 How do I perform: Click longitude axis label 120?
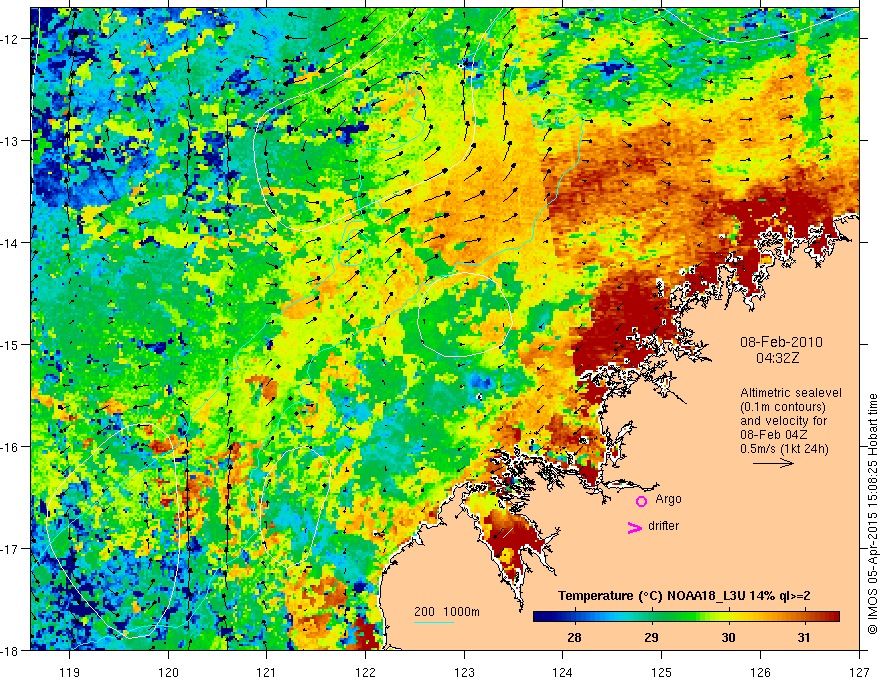(168, 672)
